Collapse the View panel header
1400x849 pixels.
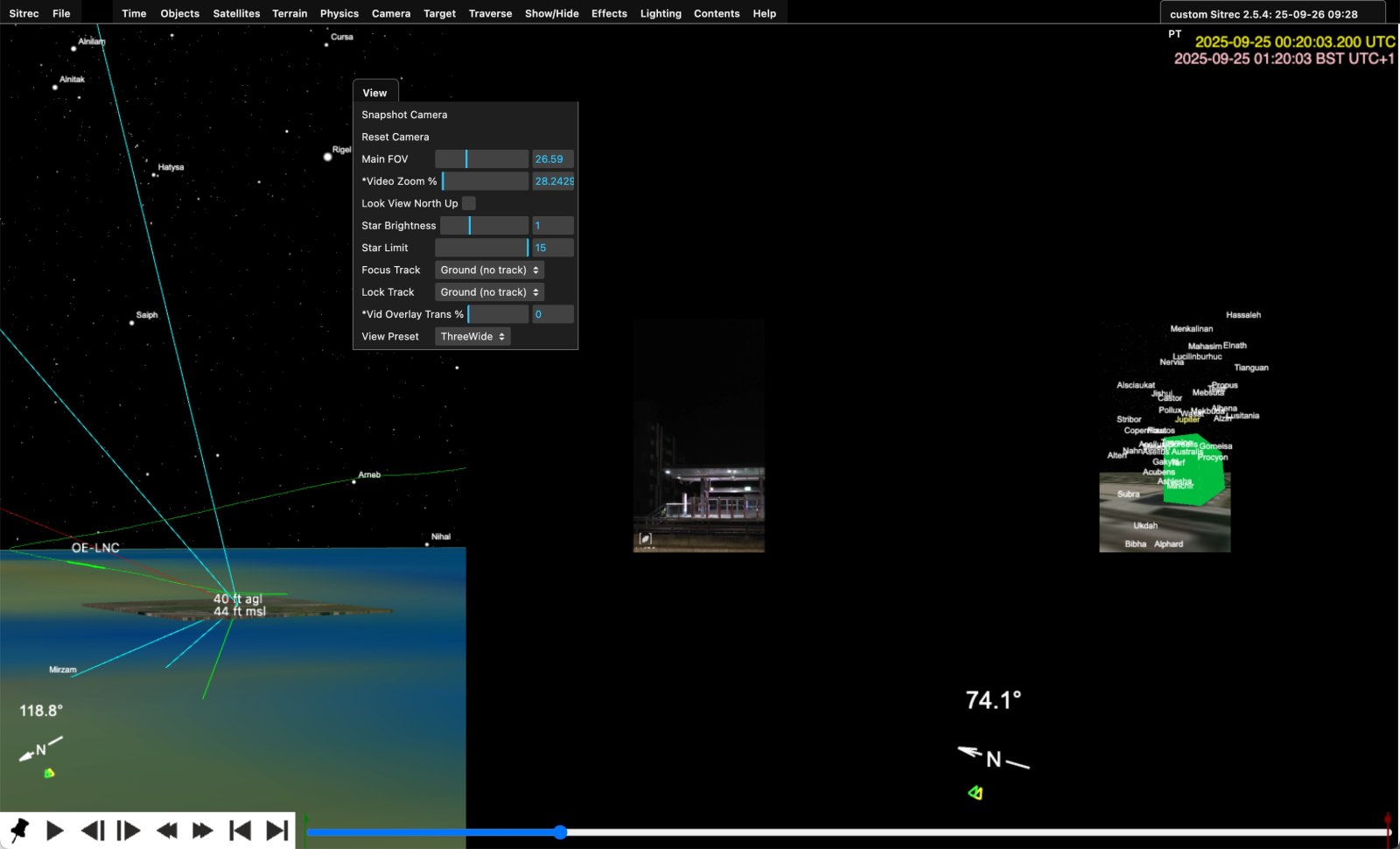(375, 93)
